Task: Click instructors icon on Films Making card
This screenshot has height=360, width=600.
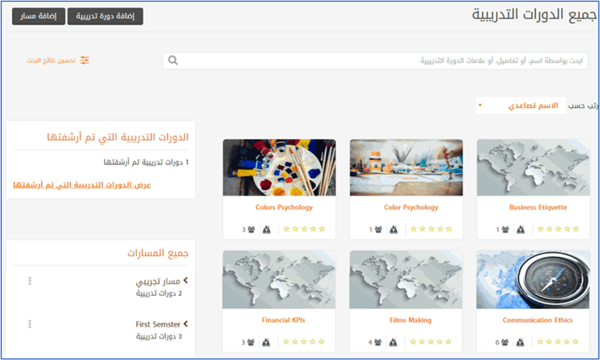Action: click(x=393, y=342)
